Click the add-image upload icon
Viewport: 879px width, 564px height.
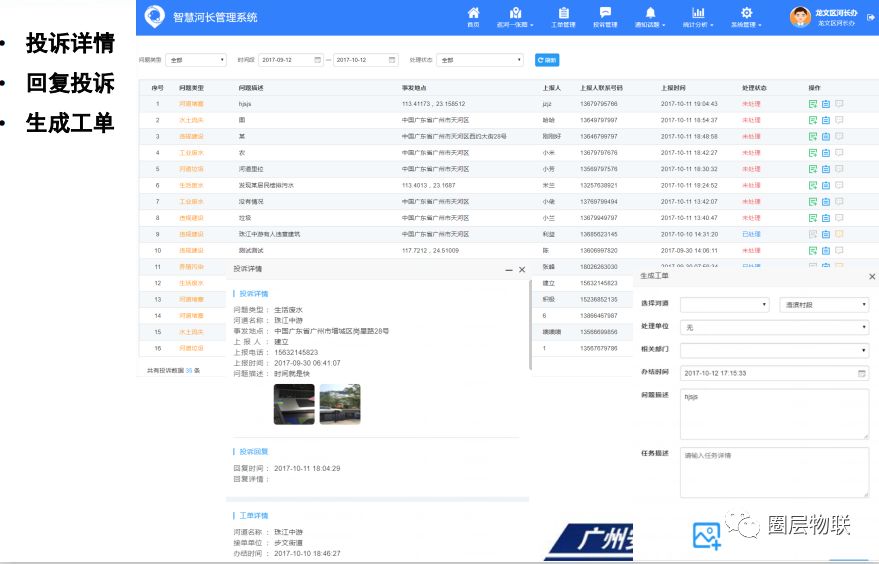tap(706, 535)
